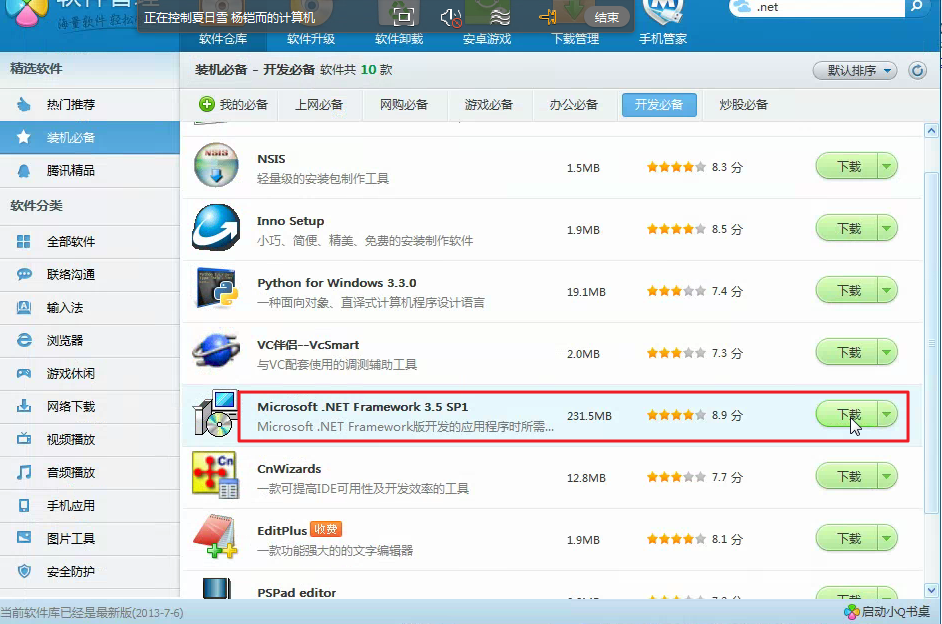Click the wavy smoothness icon in control bar
This screenshot has height=624, width=942.
[x=499, y=17]
